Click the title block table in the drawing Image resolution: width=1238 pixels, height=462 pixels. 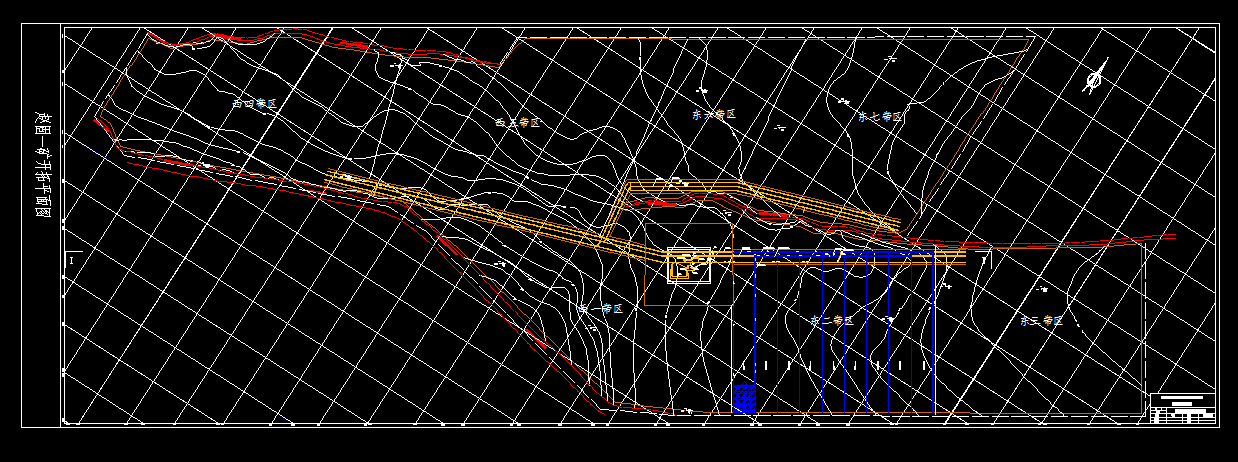[1183, 408]
